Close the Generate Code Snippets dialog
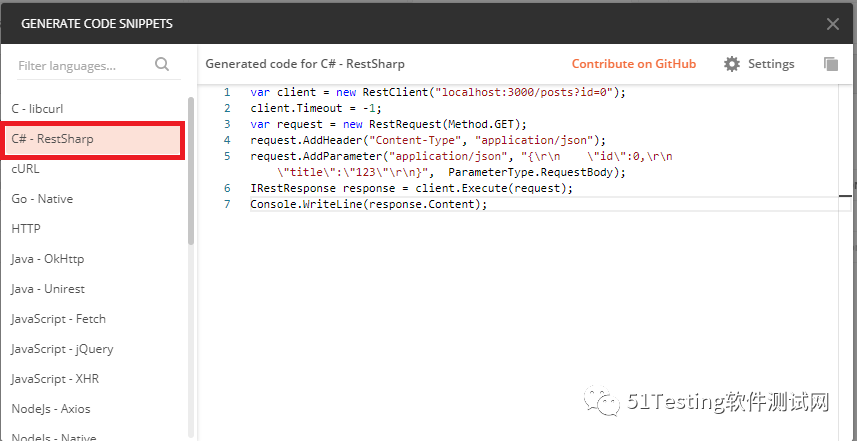 (832, 24)
